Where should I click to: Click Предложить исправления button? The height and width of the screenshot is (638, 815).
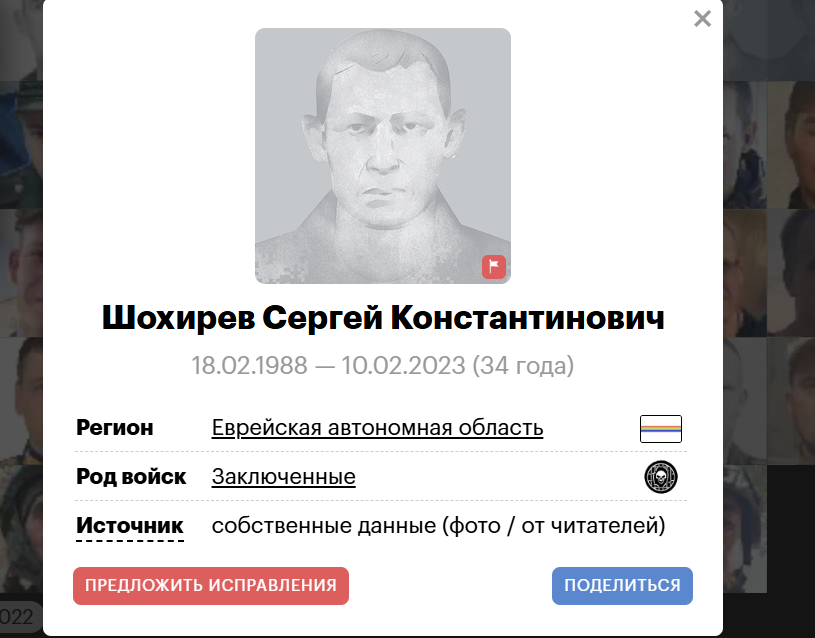click(x=211, y=585)
